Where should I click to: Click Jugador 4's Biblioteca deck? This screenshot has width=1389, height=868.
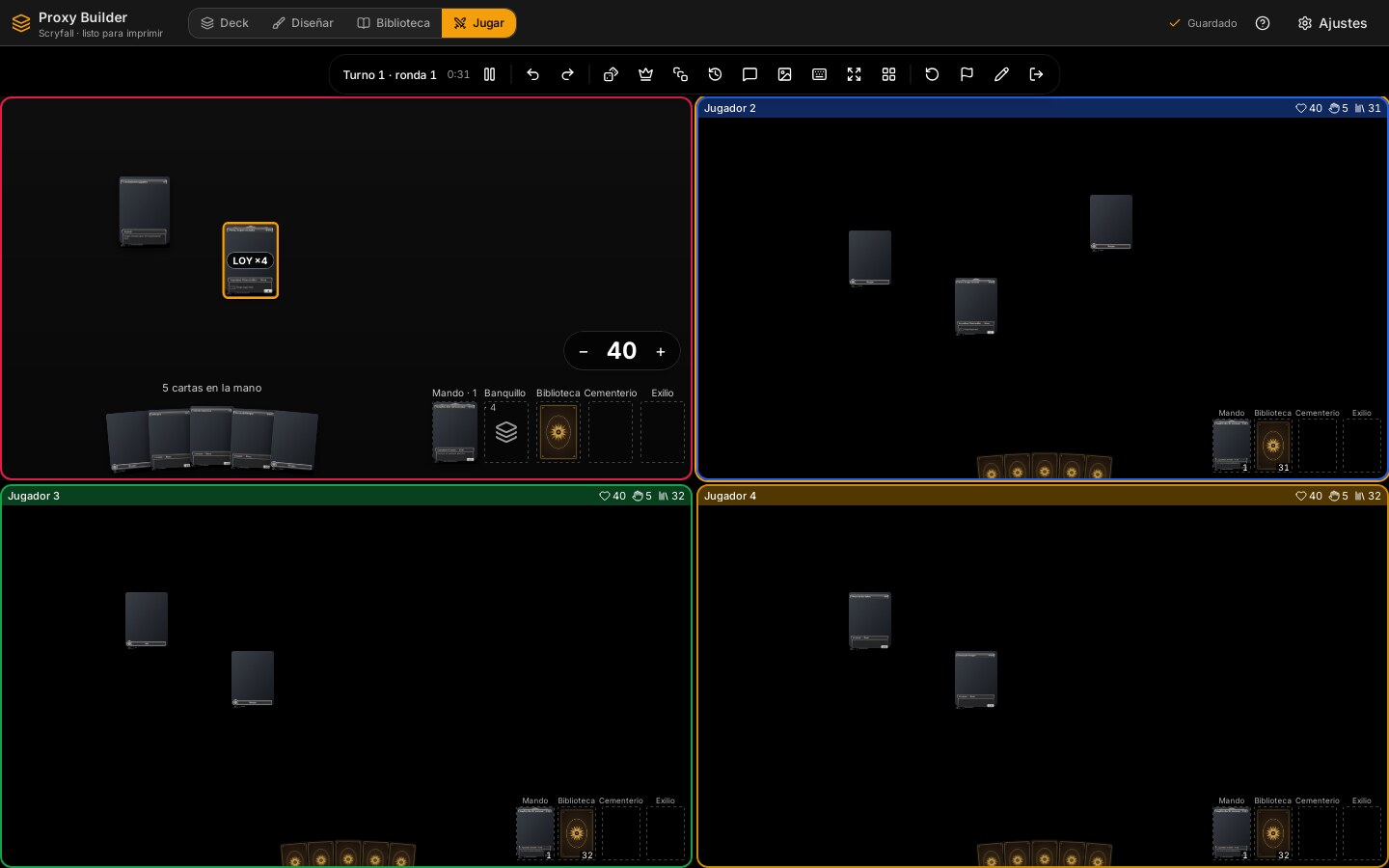tap(1273, 833)
